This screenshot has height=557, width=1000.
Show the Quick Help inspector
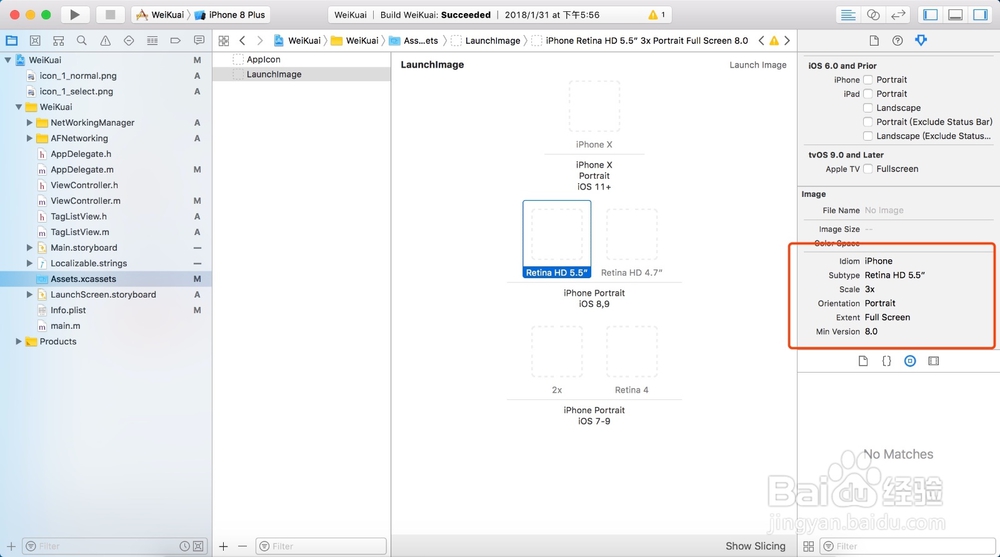897,40
